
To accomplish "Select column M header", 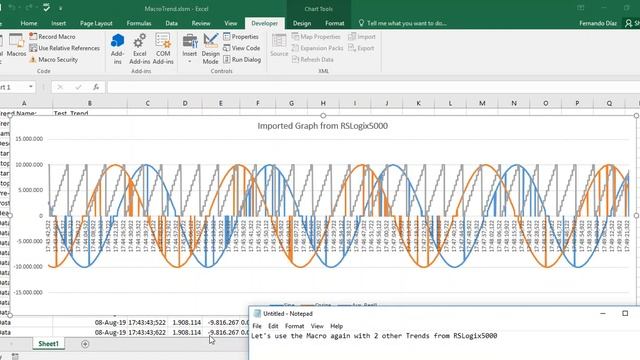I will click(482, 103).
